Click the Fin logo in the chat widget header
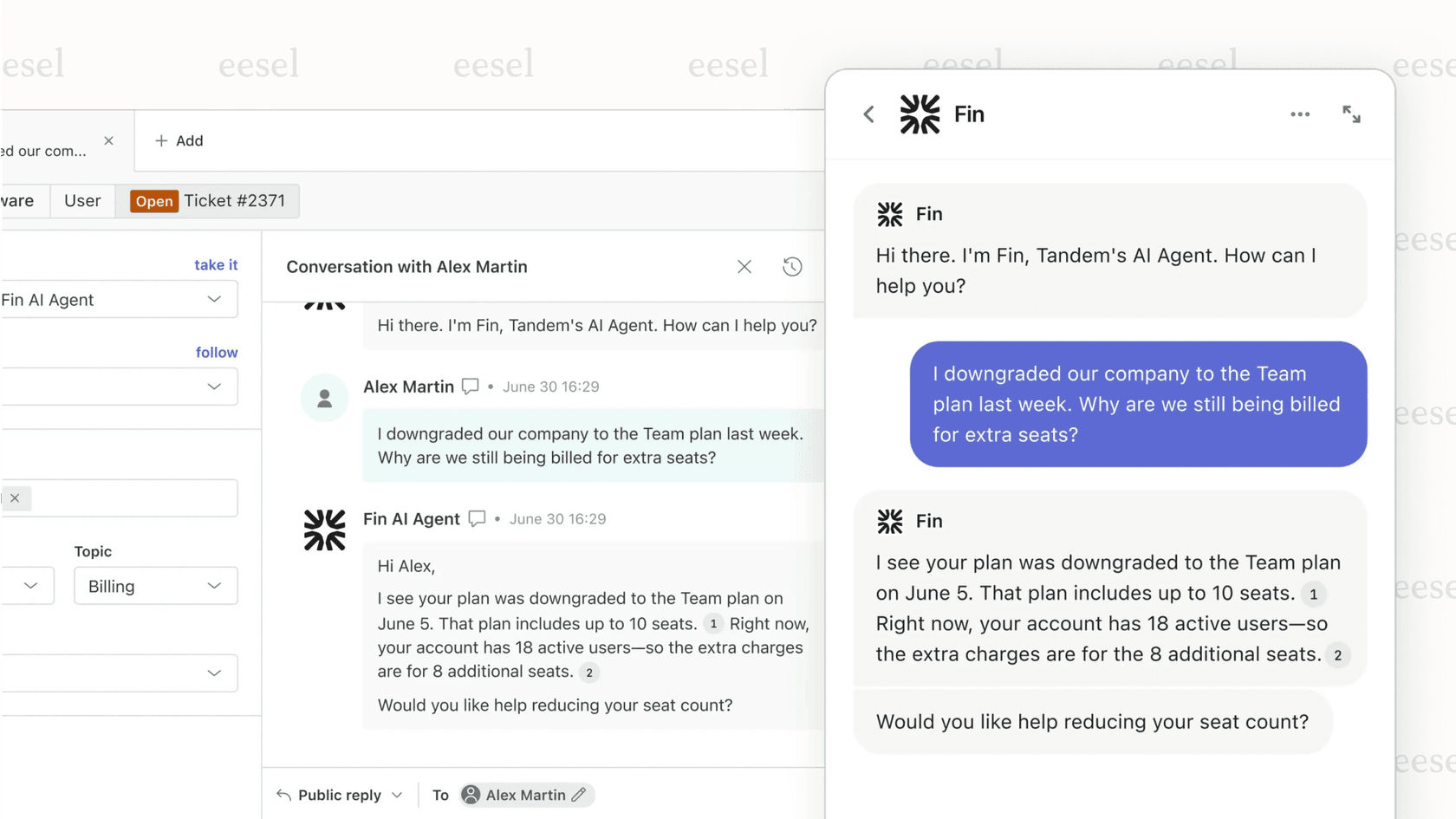Screen dimensions: 1456x819 pos(920,114)
